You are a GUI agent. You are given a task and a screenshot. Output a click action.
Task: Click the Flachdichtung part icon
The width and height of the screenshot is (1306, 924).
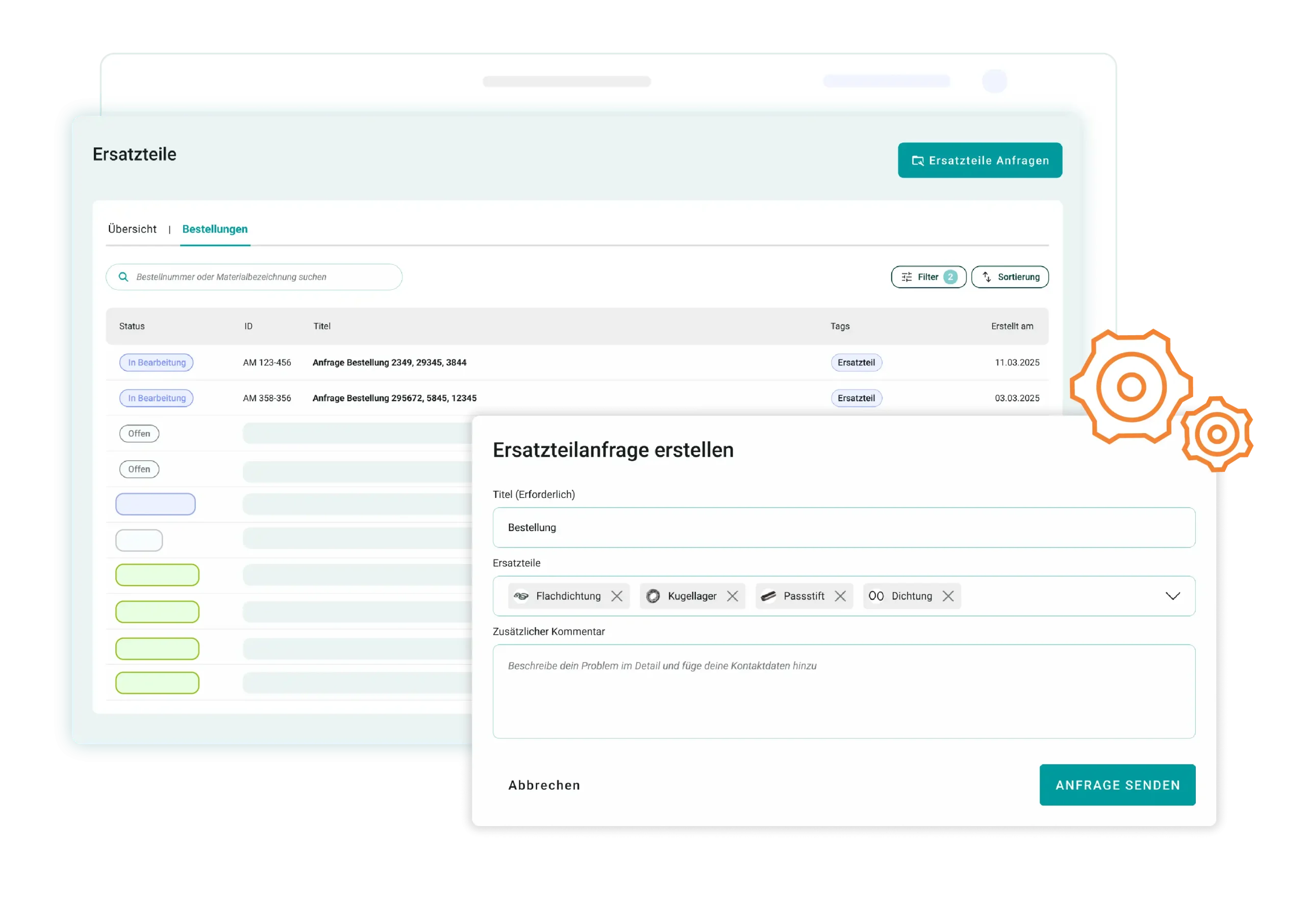[521, 596]
